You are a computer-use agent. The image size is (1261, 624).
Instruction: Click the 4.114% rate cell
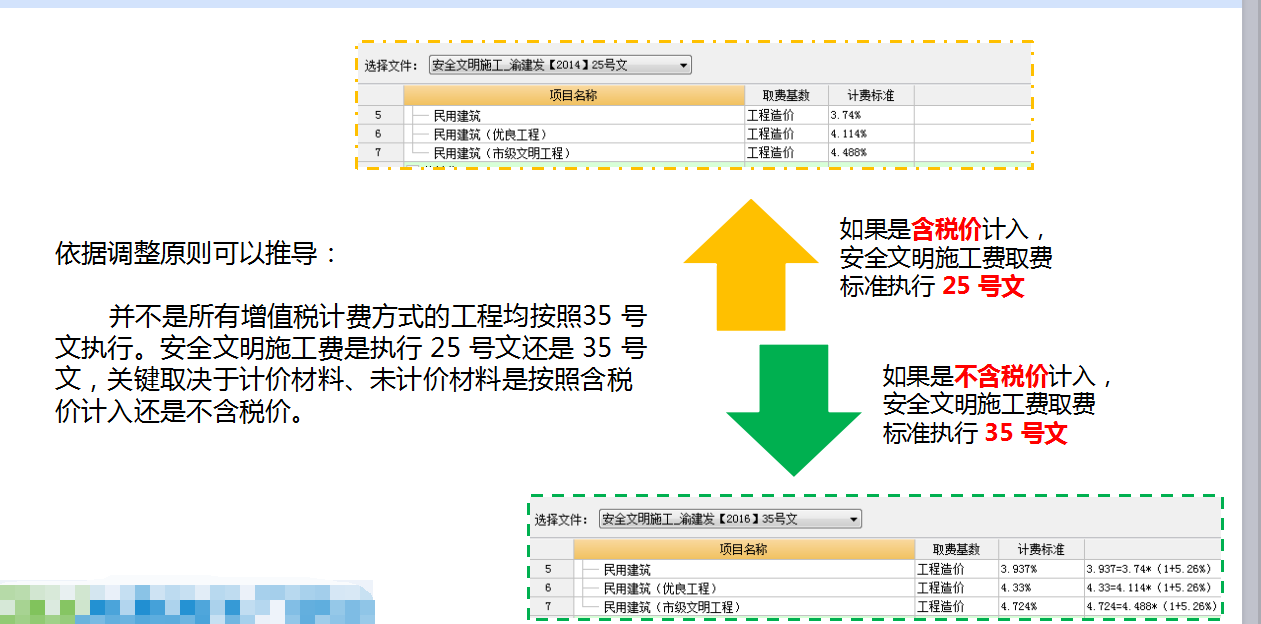(870, 134)
